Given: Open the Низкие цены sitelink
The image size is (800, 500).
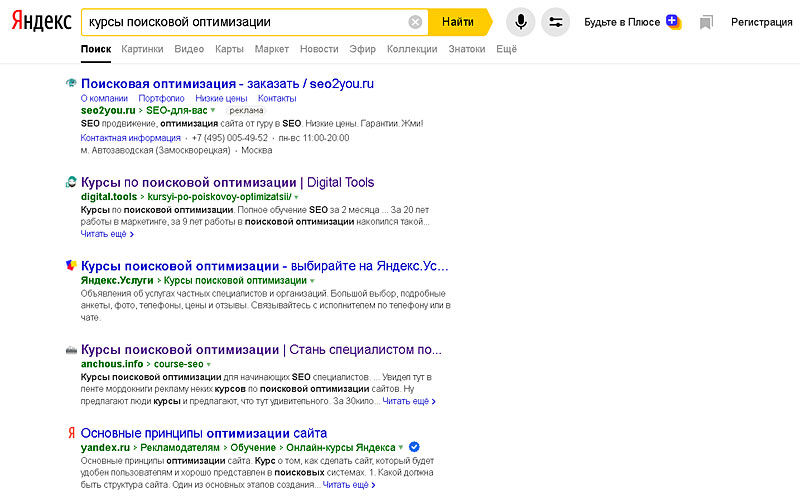Looking at the screenshot, I should tap(221, 98).
